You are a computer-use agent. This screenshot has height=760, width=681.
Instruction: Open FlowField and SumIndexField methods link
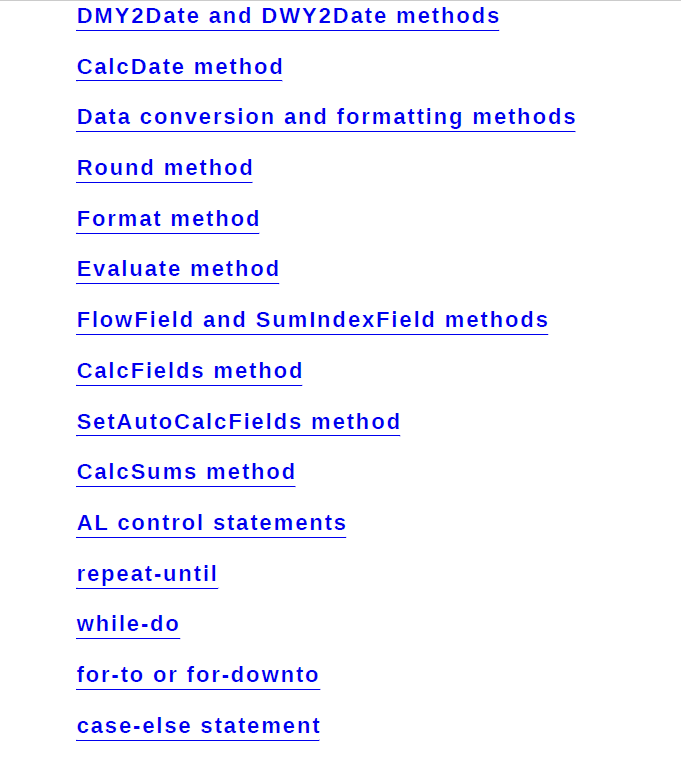click(x=312, y=320)
